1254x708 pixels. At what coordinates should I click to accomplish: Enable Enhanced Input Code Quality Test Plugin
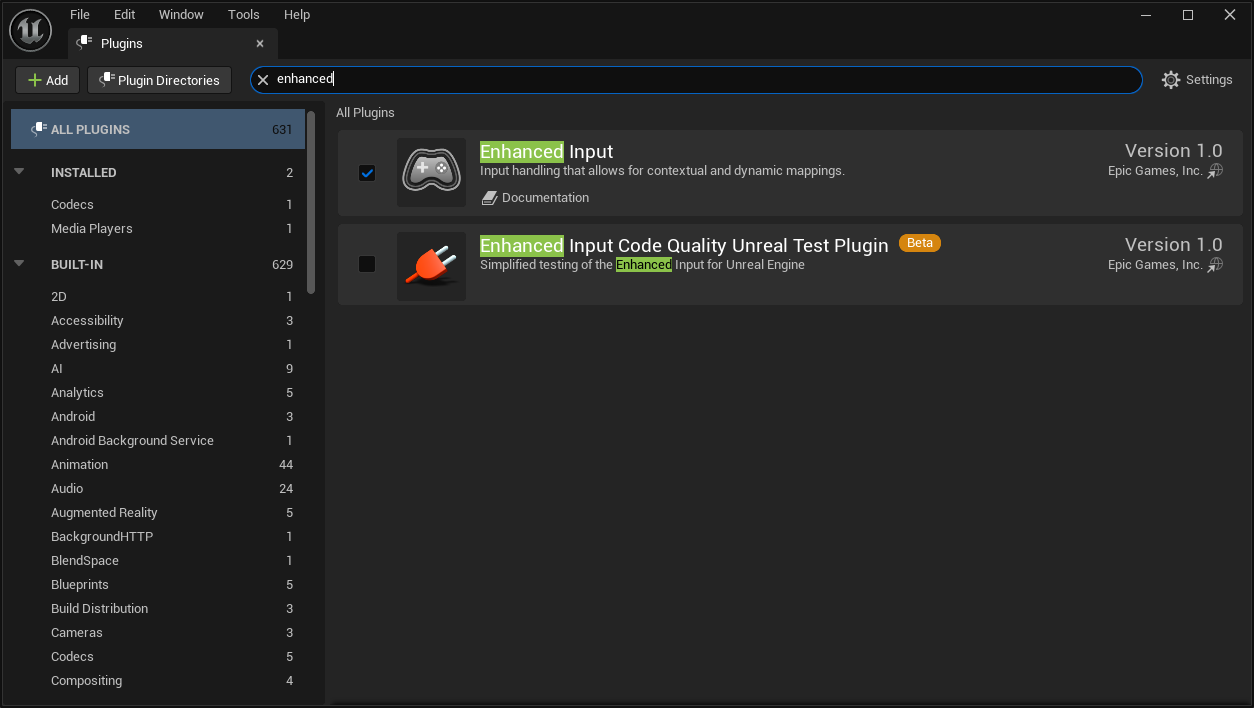pyautogui.click(x=367, y=264)
